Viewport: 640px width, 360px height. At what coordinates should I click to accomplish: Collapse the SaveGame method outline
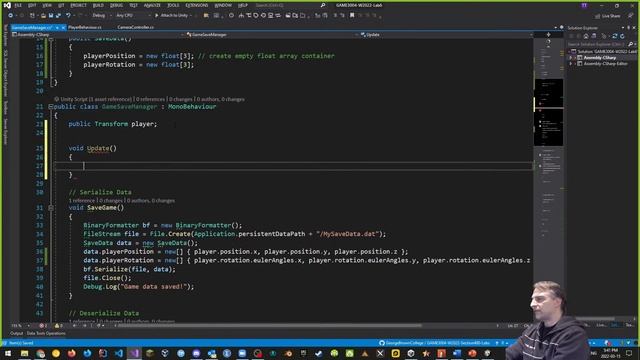[x=51, y=208]
